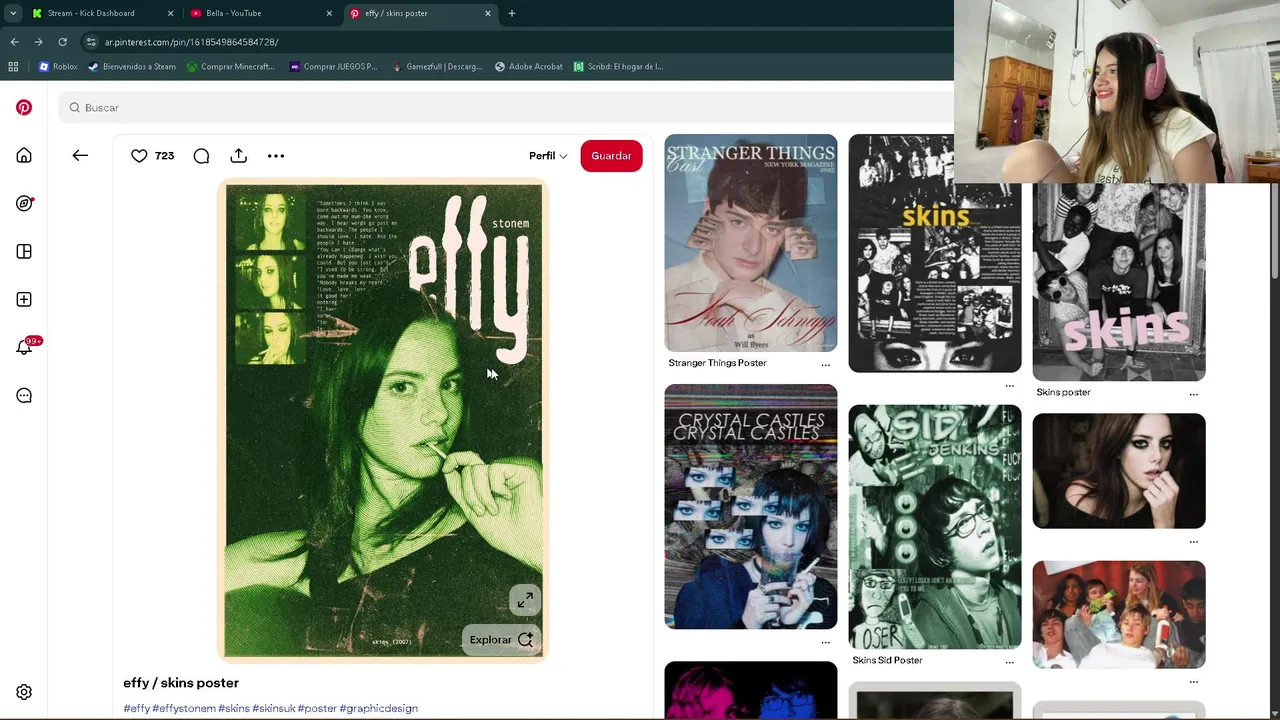The image size is (1280, 720).
Task: Expand the effy poster image fullscreen
Action: click(525, 600)
